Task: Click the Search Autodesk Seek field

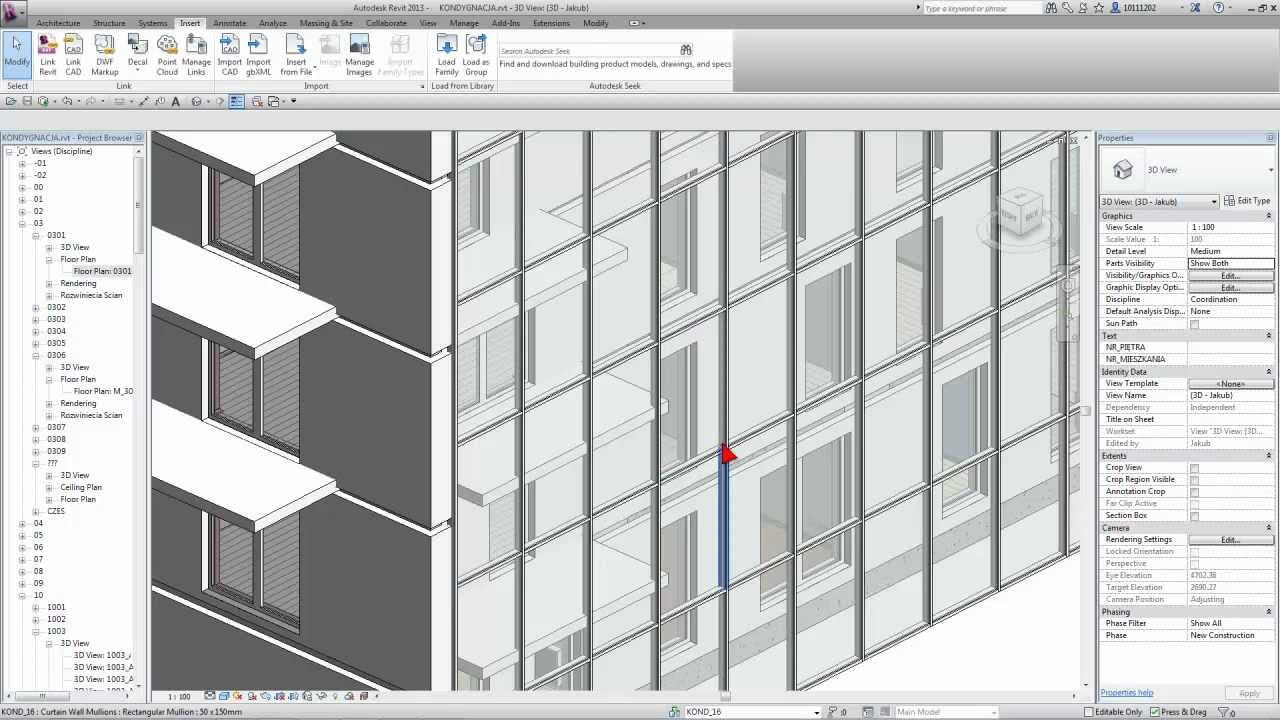Action: point(588,51)
